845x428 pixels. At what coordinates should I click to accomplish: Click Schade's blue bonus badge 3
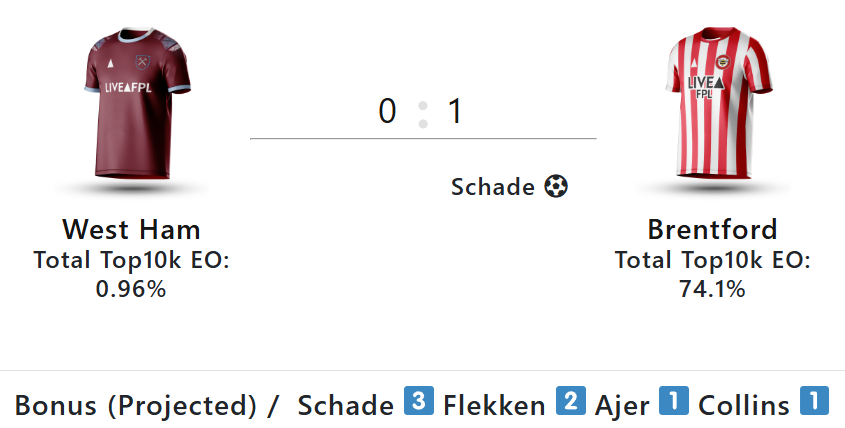tap(419, 401)
